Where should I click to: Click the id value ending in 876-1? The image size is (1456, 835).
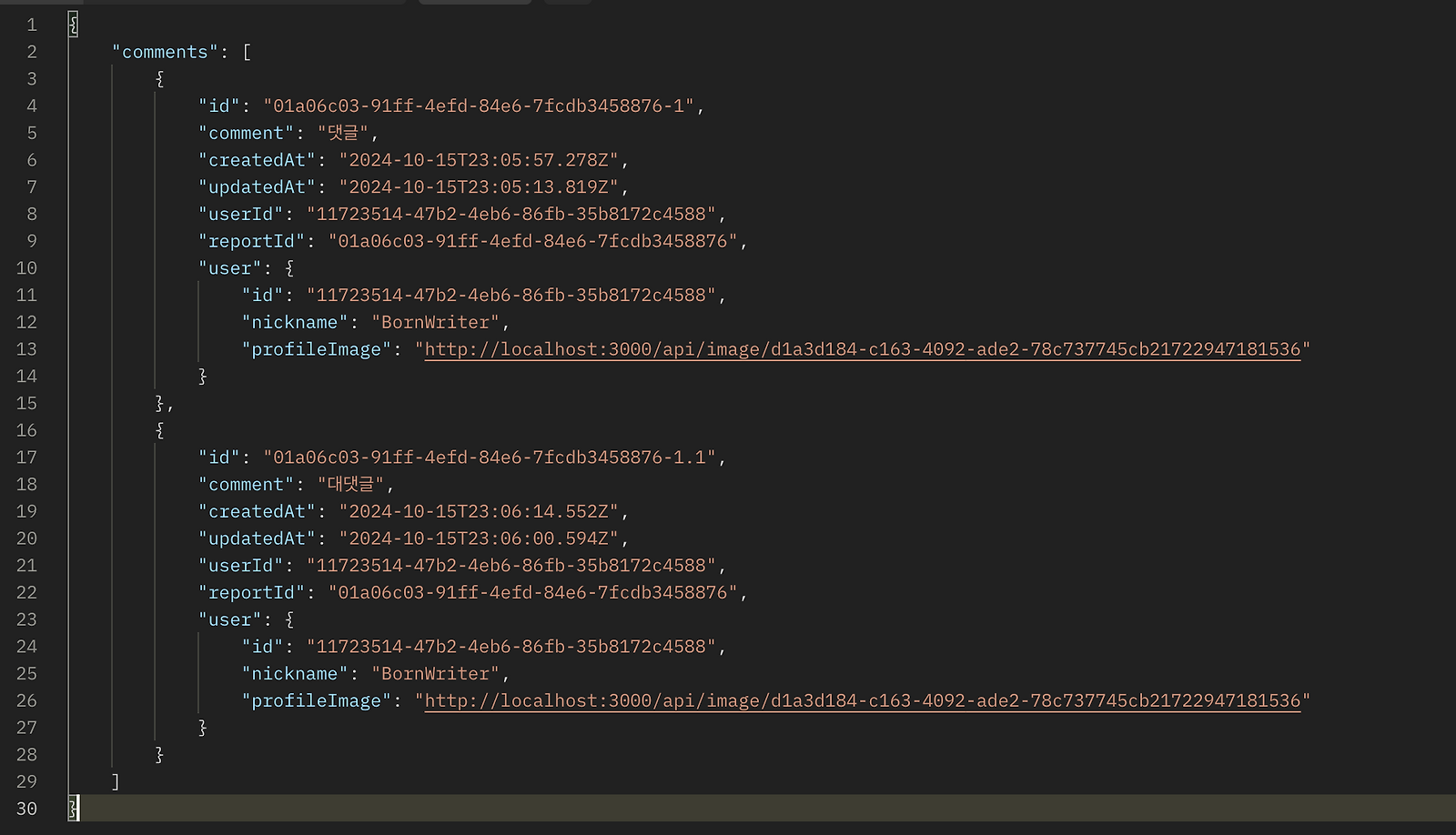(479, 106)
